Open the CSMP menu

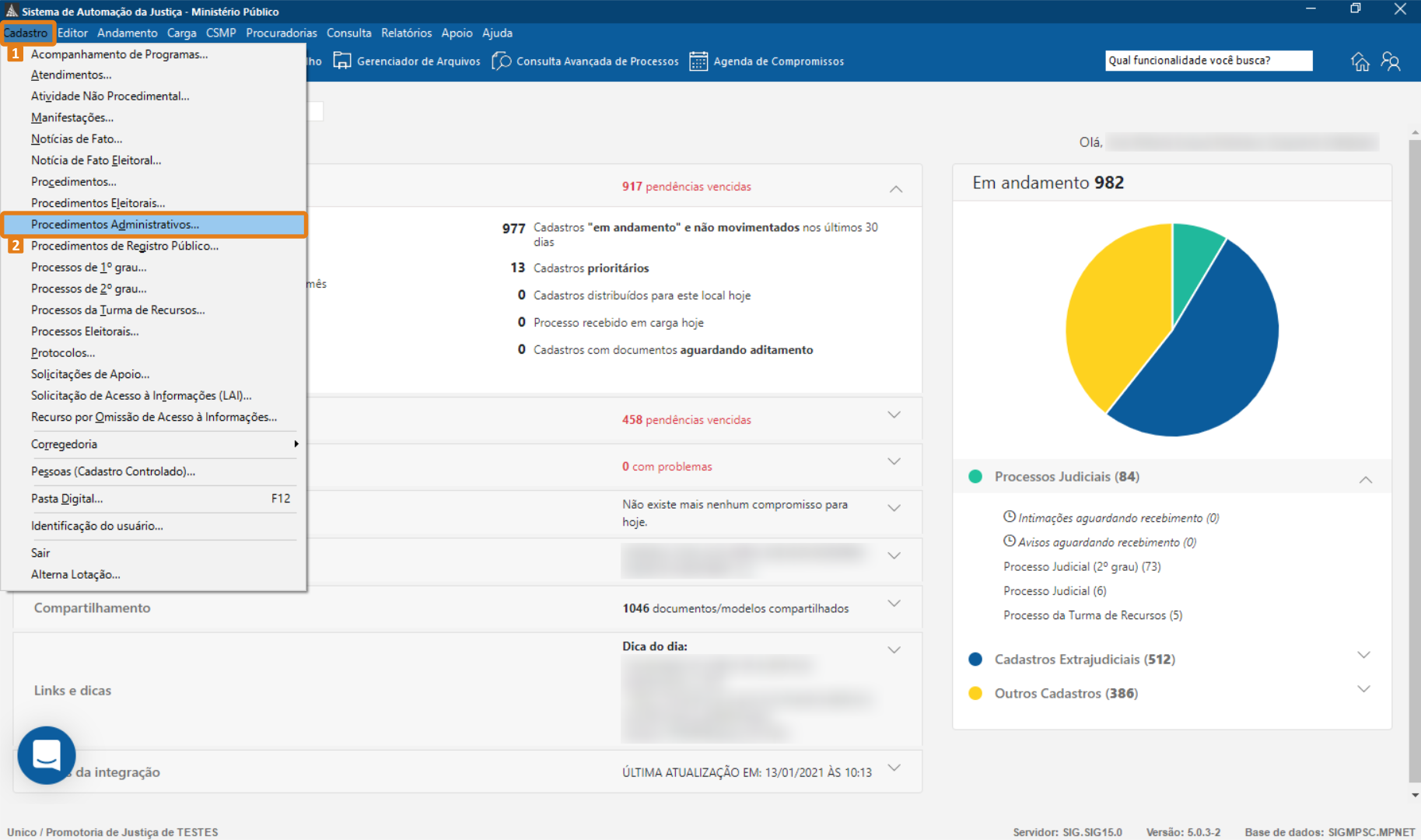[221, 33]
